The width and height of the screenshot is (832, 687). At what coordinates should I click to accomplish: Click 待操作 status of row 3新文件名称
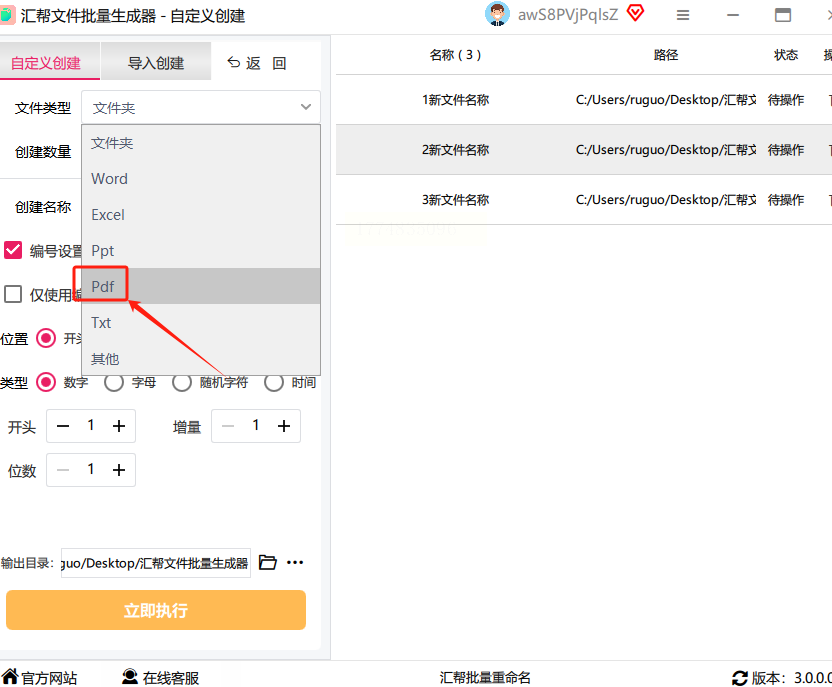tap(786, 199)
